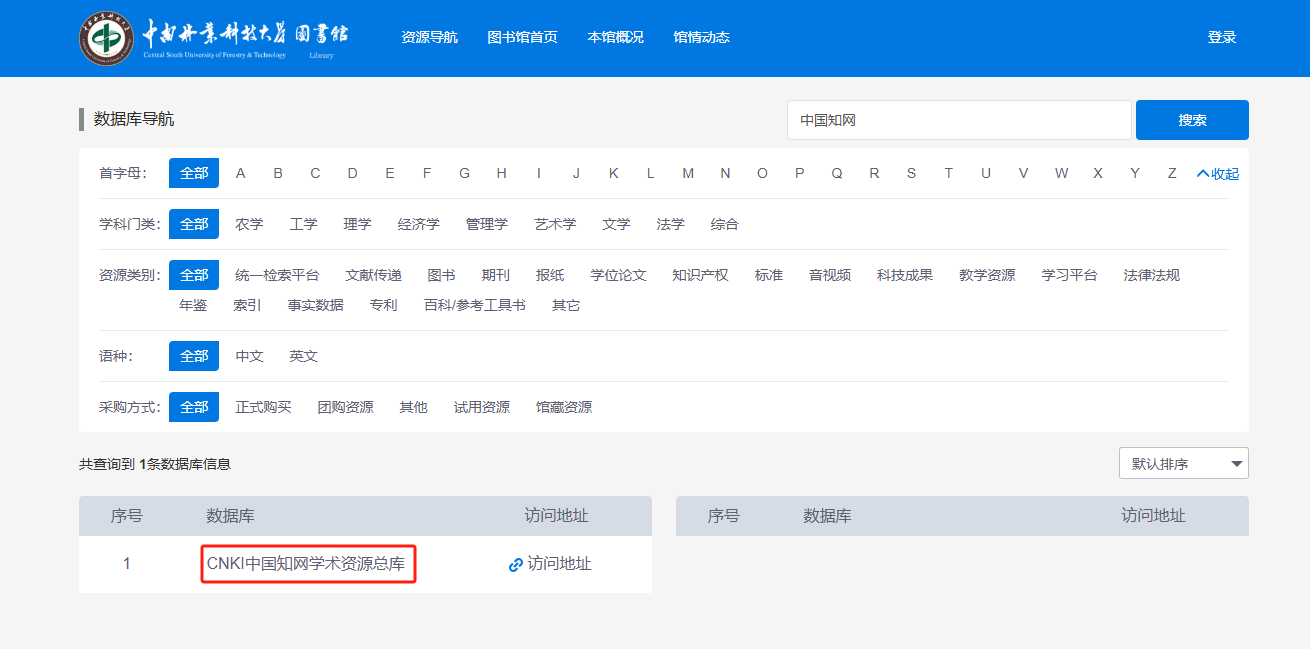Choose the 中文 language filter
Image resolution: width=1310 pixels, height=649 pixels.
(249, 356)
